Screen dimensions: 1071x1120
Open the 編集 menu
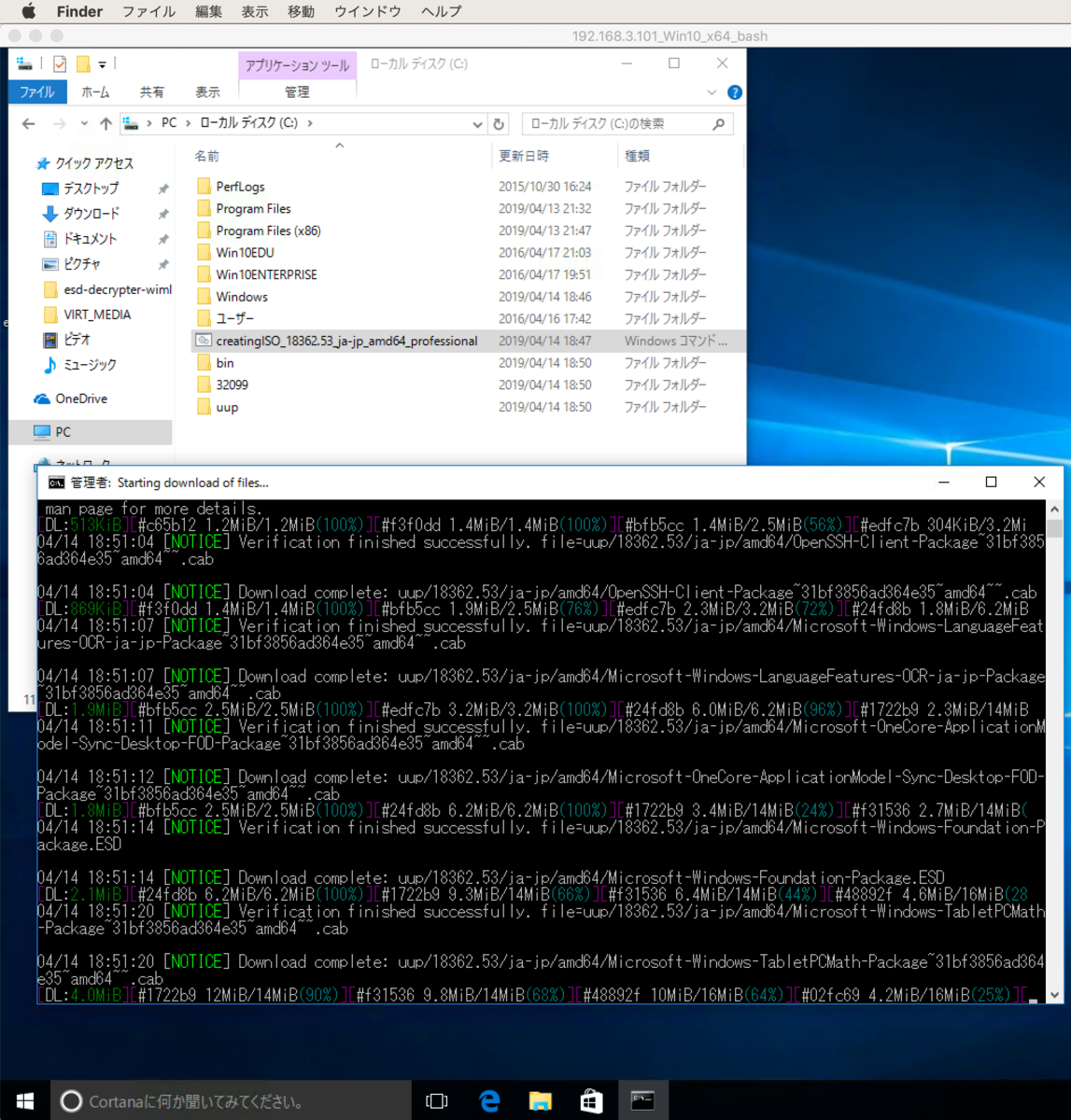209,11
